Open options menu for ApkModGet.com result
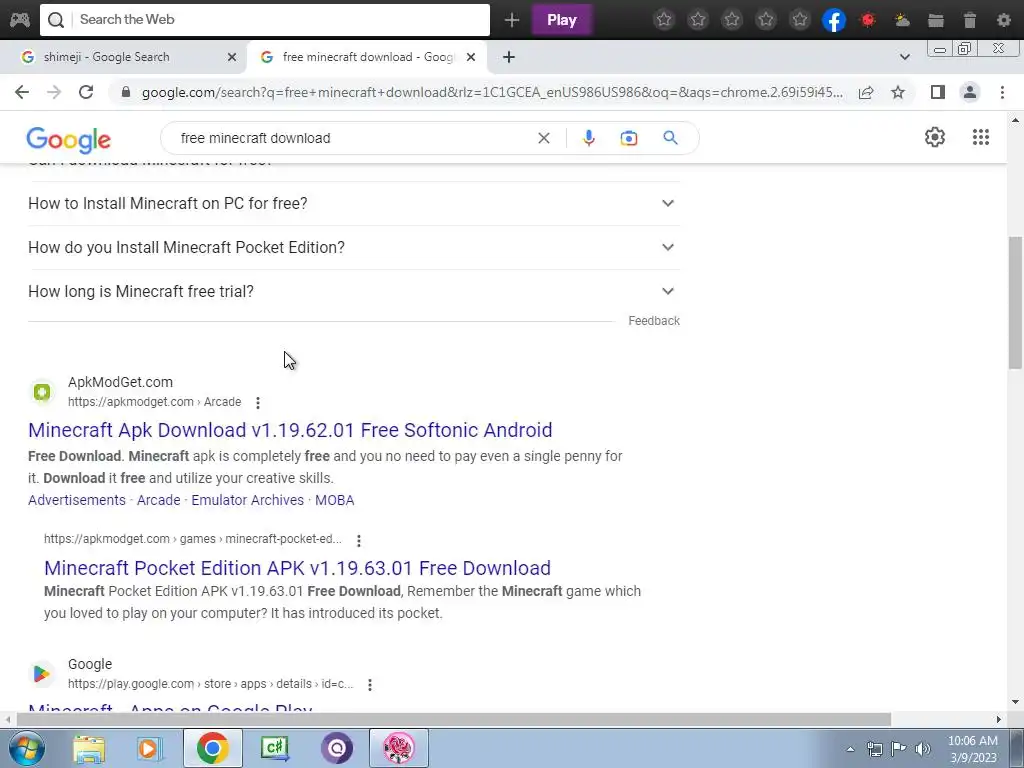 [x=258, y=403]
